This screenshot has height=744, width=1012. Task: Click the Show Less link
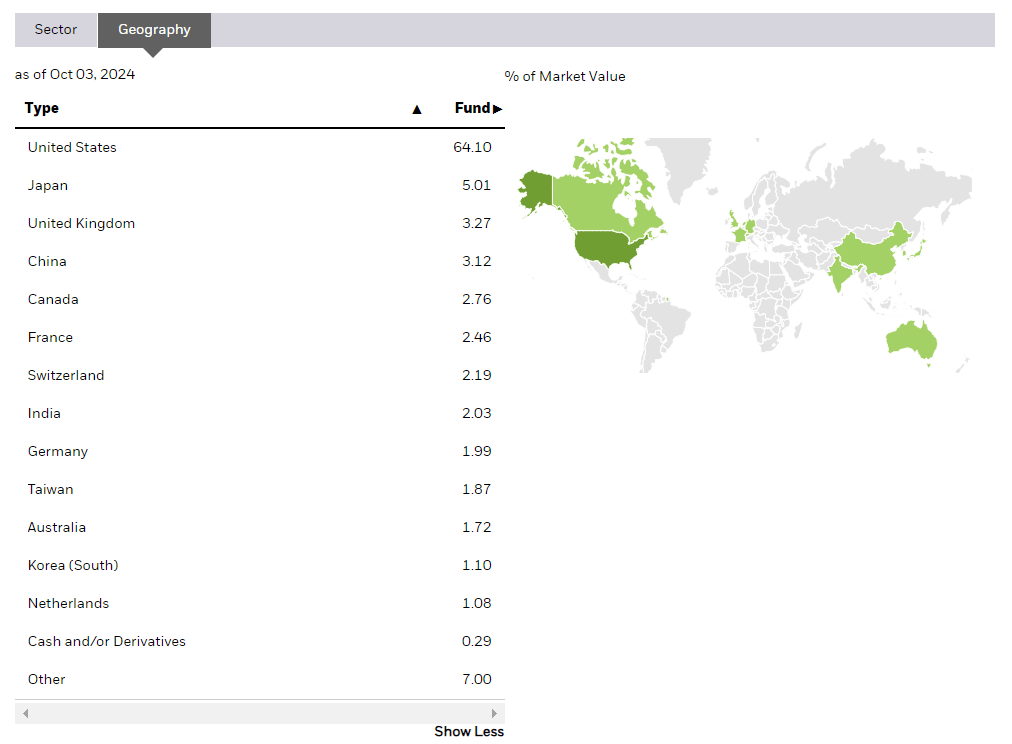468,731
